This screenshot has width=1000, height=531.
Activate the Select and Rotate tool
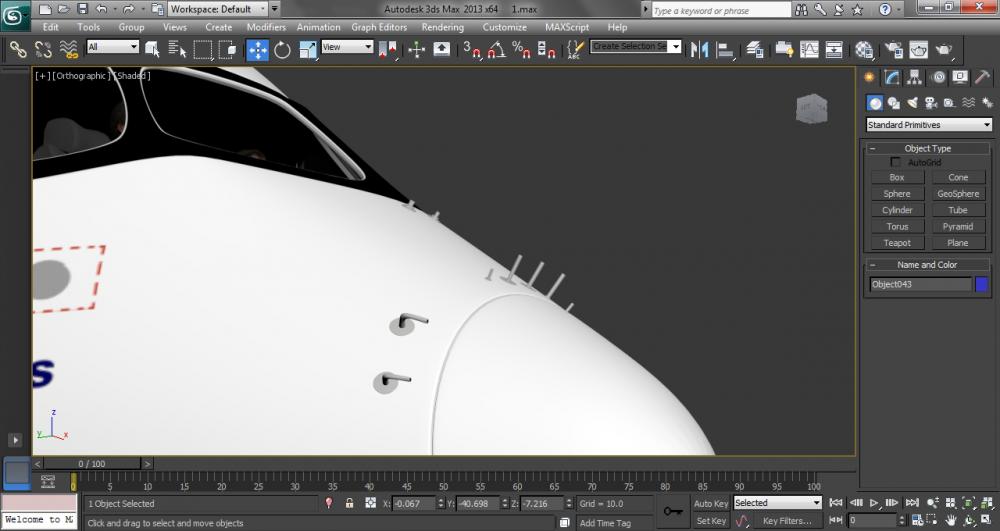282,50
